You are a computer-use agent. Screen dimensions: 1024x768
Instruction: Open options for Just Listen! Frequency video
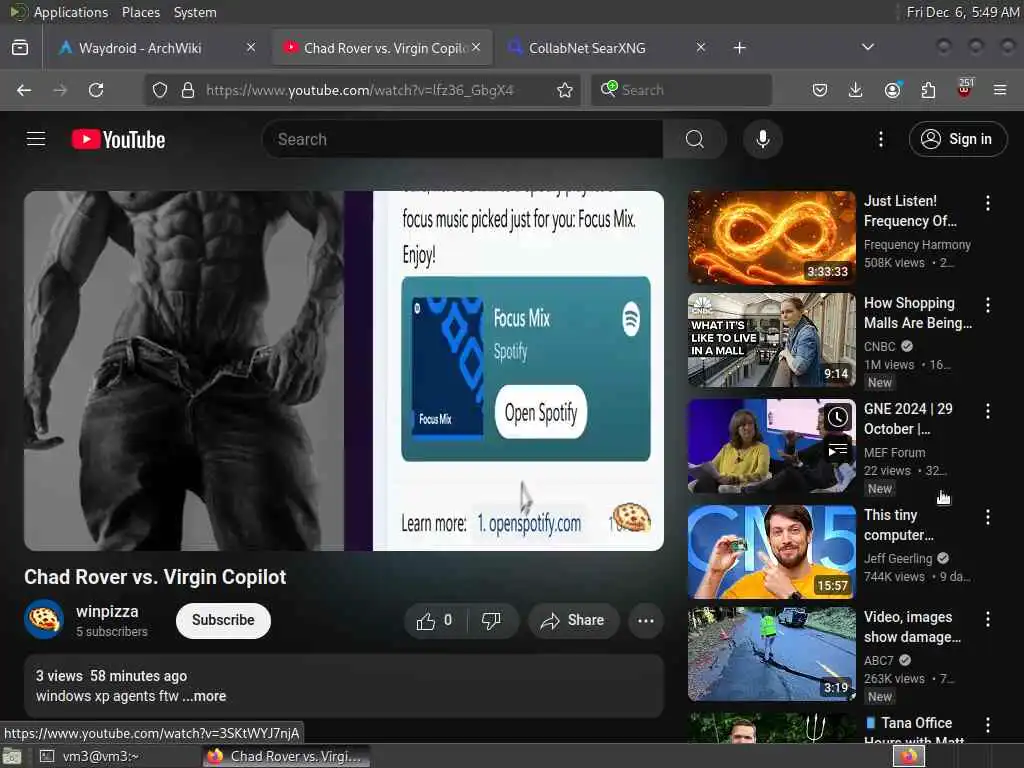(987, 203)
